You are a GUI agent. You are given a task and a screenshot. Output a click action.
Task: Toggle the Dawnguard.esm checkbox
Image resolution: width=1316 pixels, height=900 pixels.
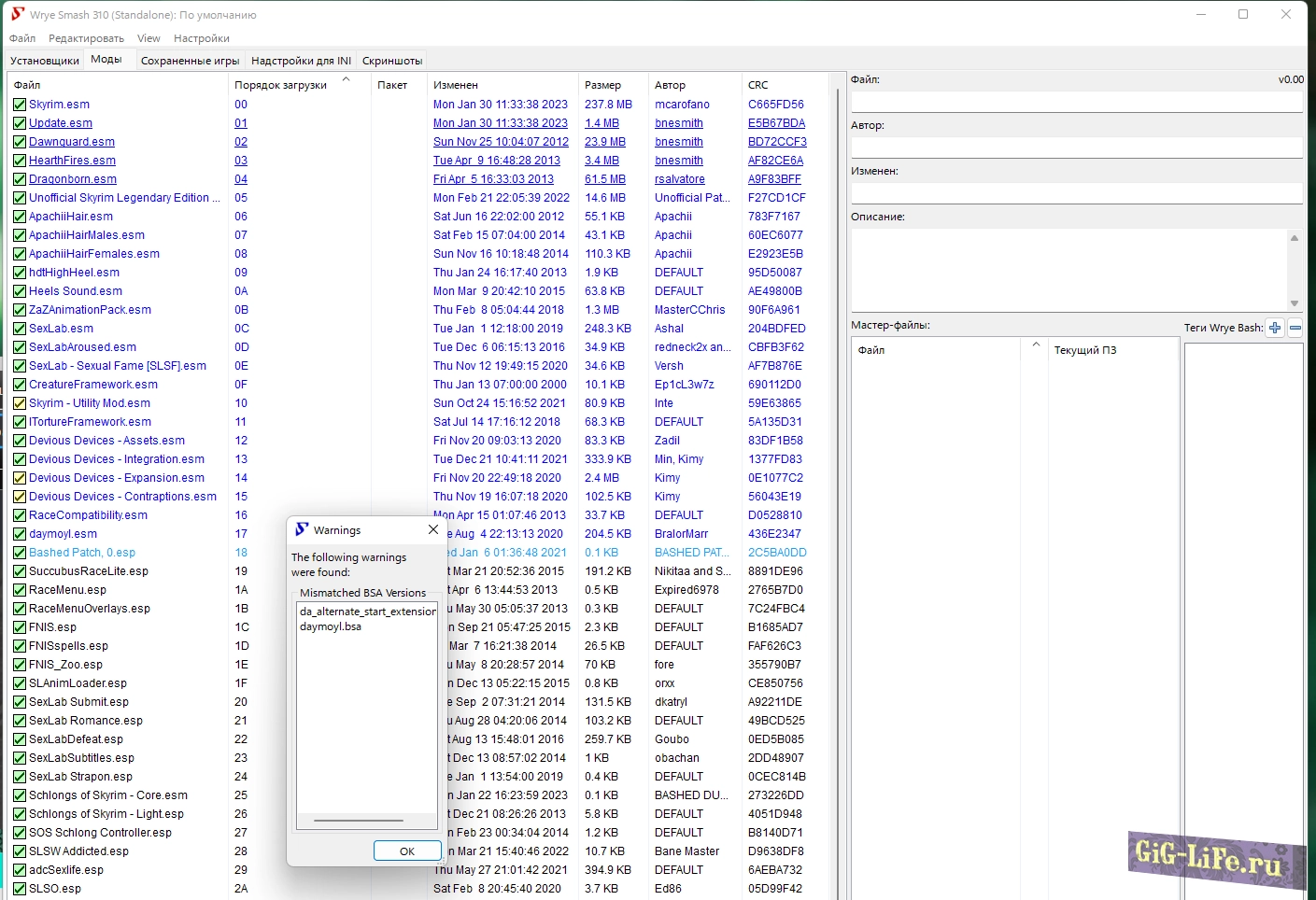click(x=20, y=142)
